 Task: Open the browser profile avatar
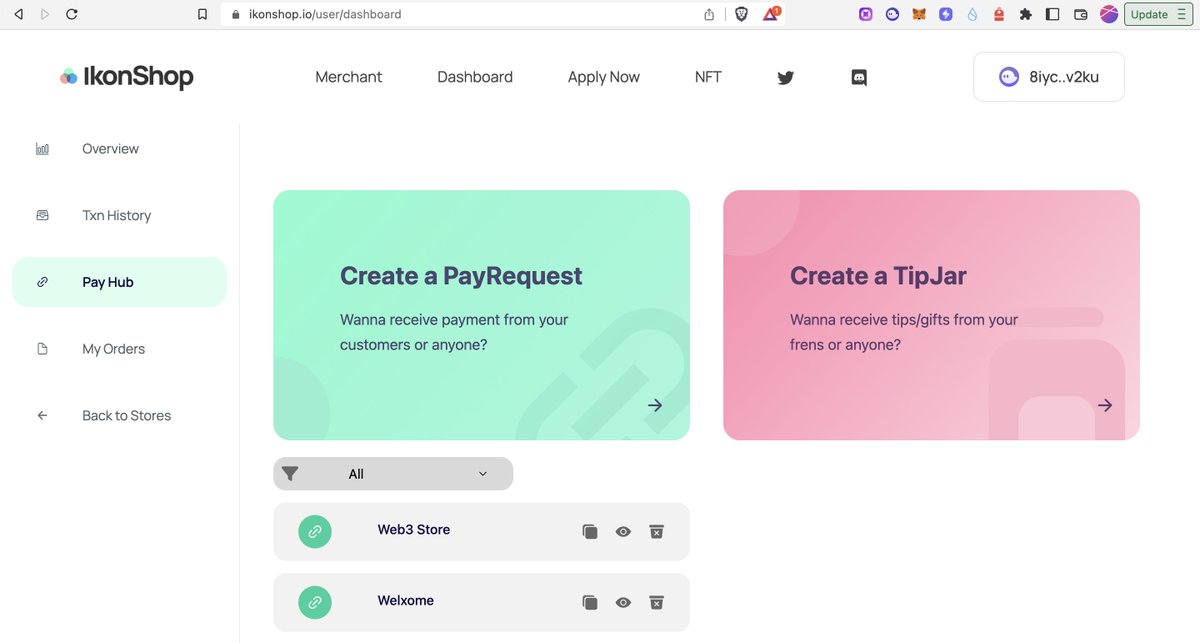pyautogui.click(x=1109, y=14)
